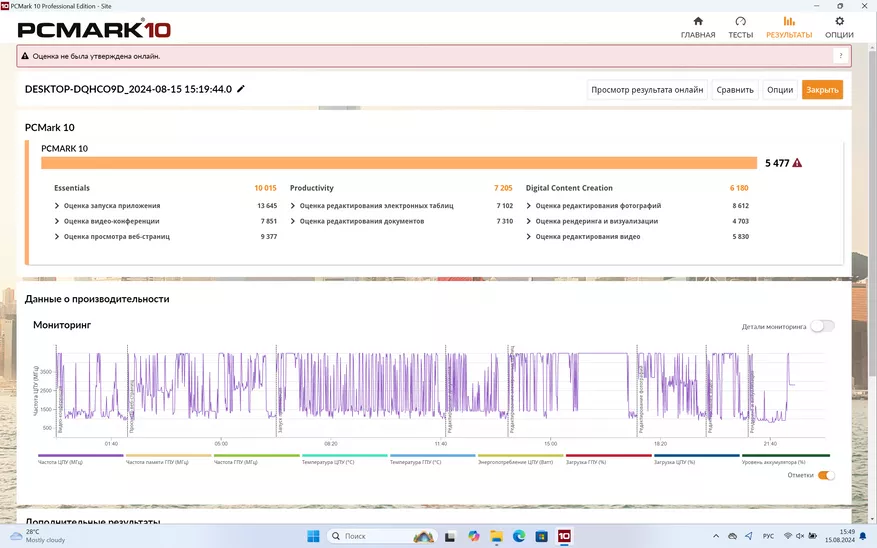Switch to the ТЕСТЫ tab

(x=740, y=27)
